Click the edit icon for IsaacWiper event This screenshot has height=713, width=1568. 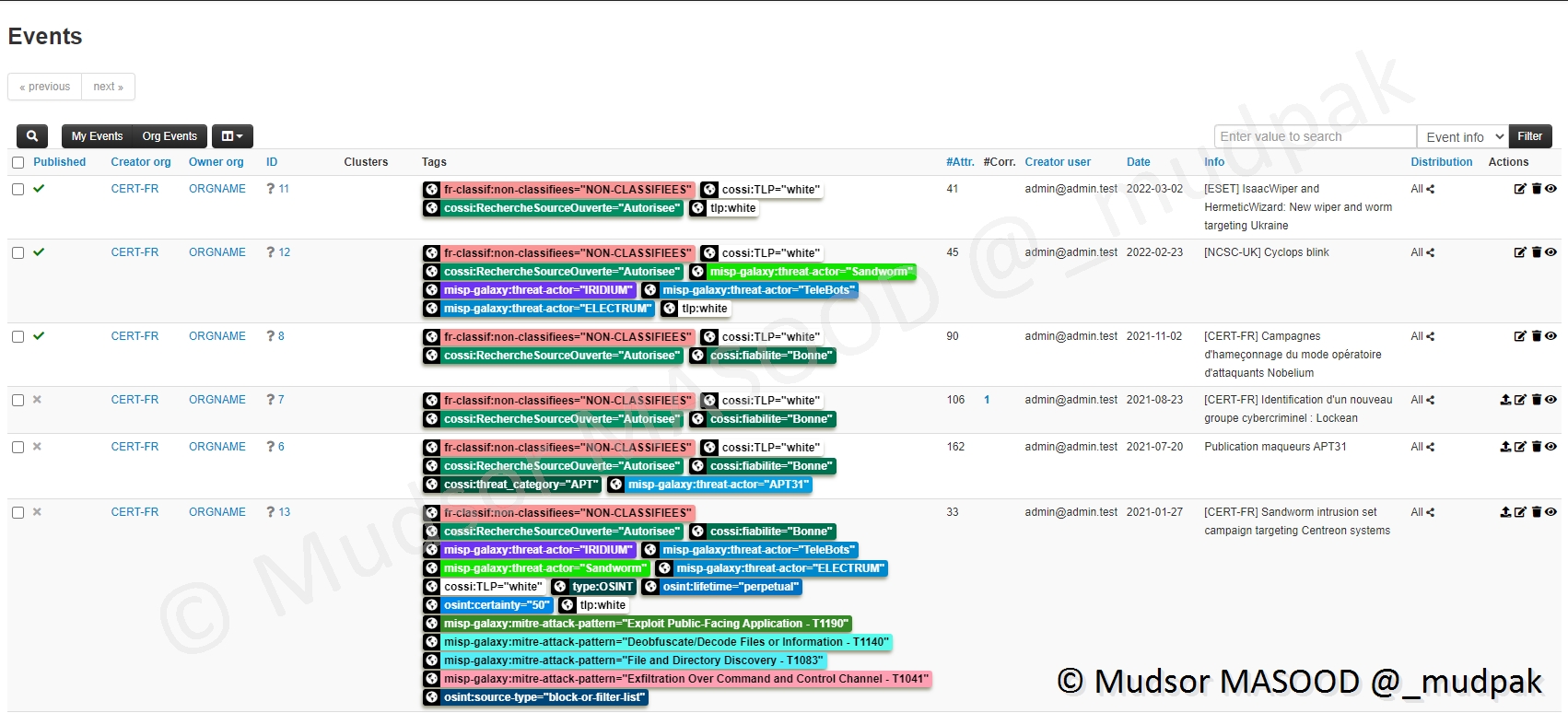point(1520,189)
